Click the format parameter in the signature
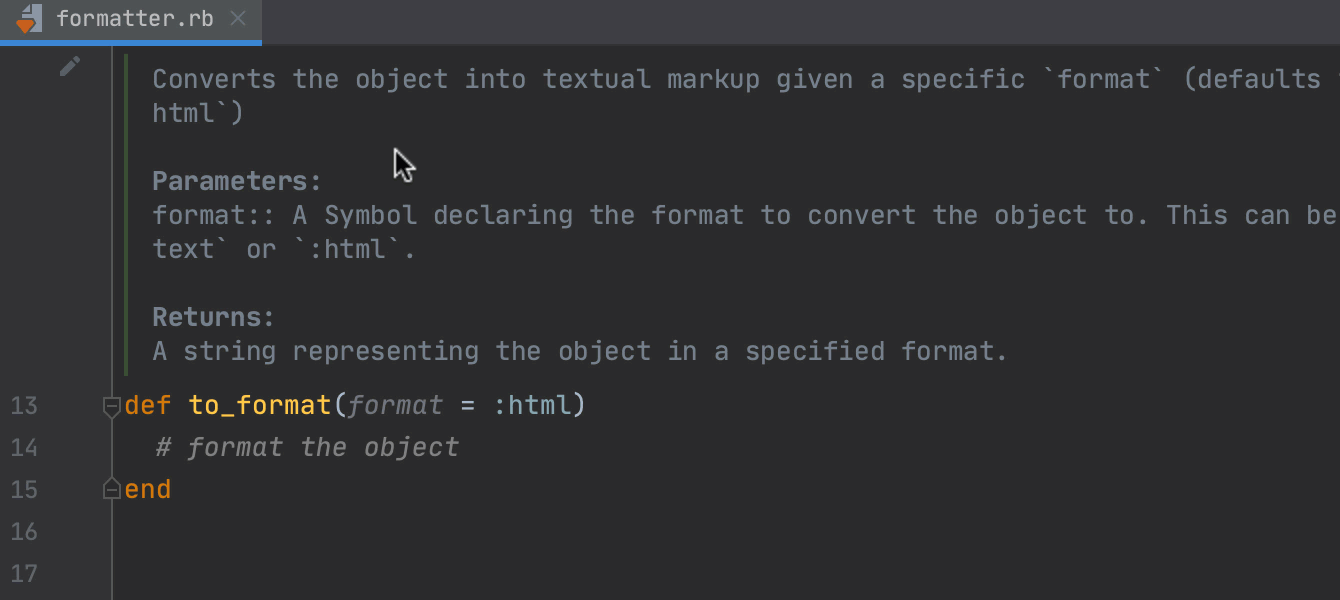The image size is (1340, 600). click(x=395, y=405)
